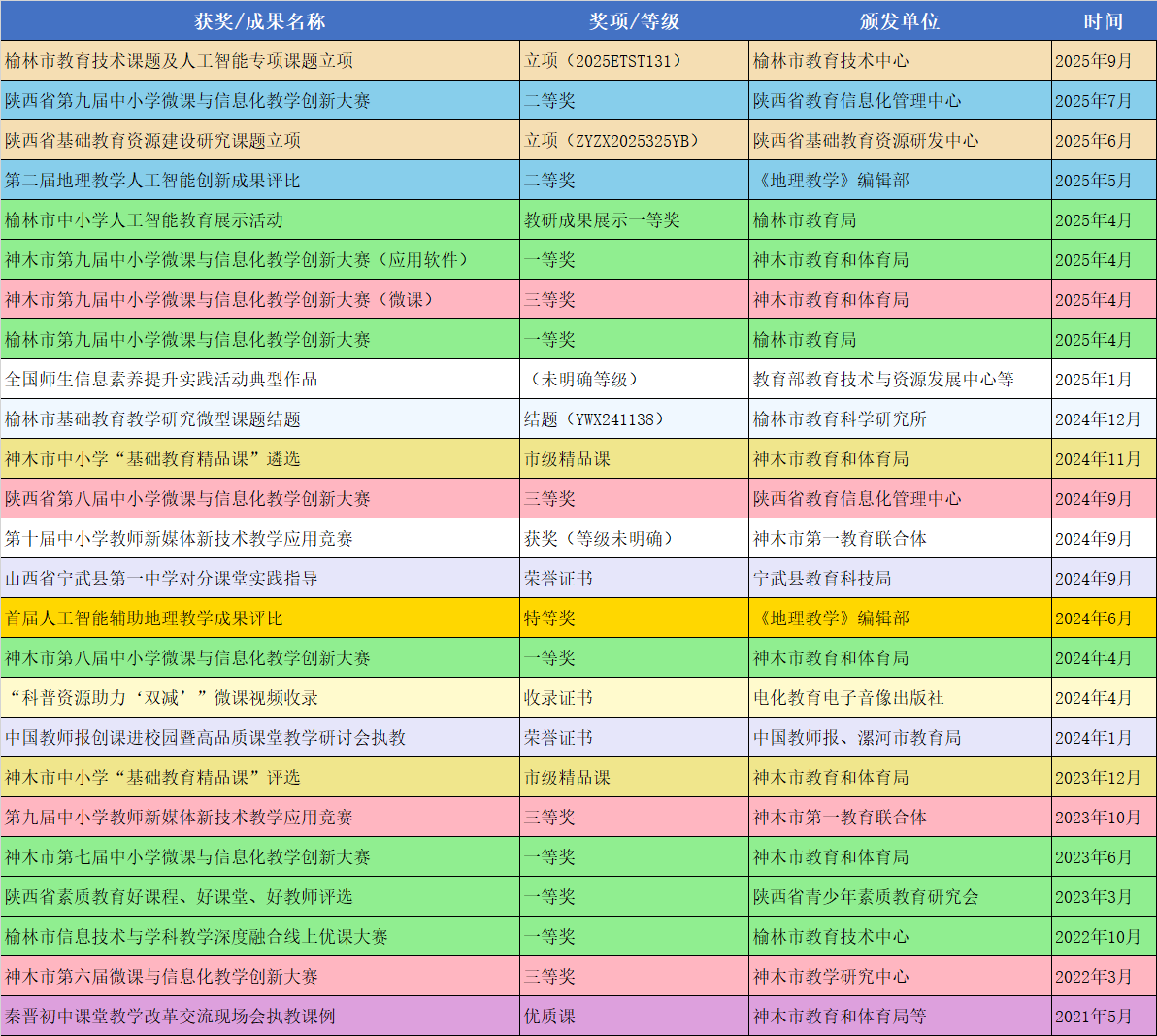This screenshot has height=1036, width=1157.
Task: Click cell 教育部教育技术与资源发展中心等
Action: (900, 380)
